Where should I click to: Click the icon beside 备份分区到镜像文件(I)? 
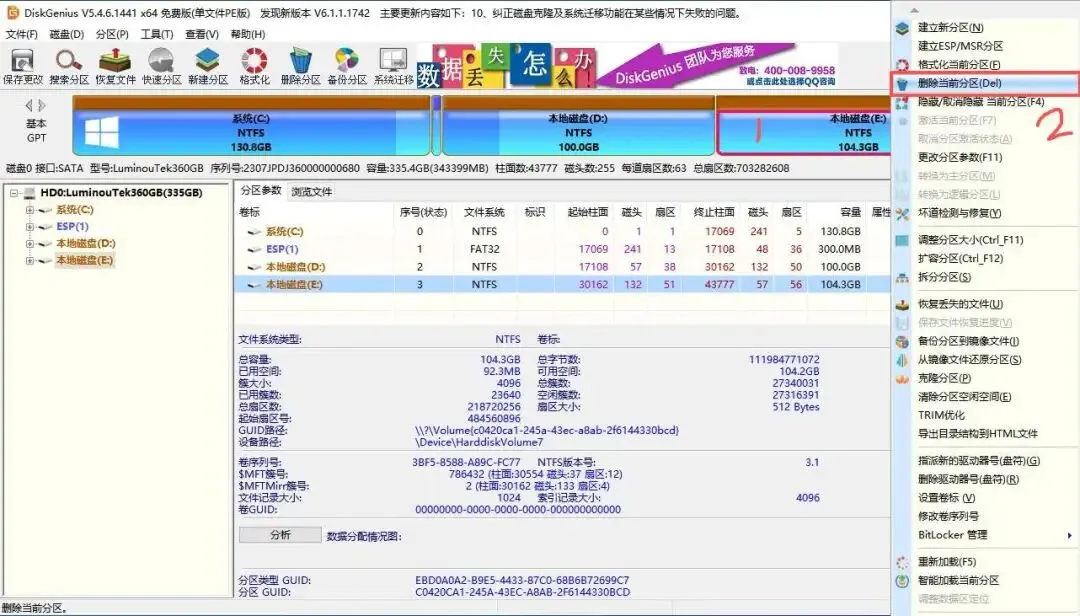tap(902, 342)
